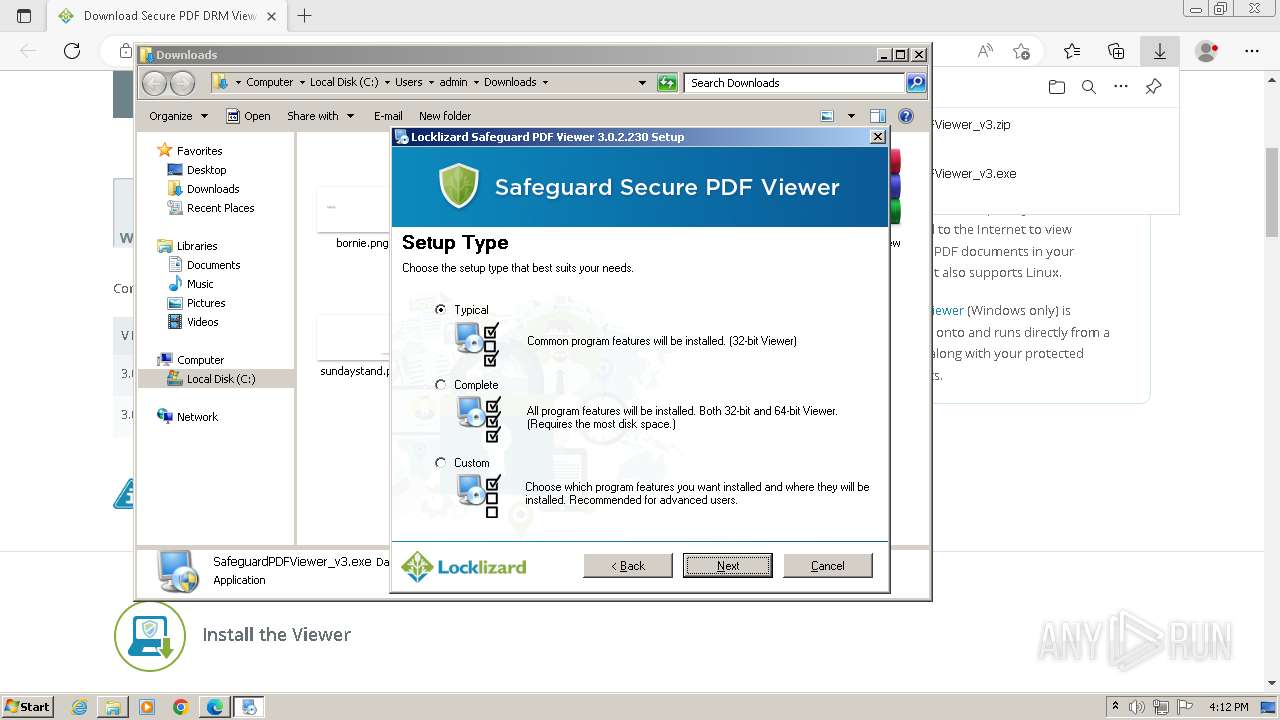Click the Typical setup disc icon
This screenshot has width=1280, height=720.
(478, 342)
